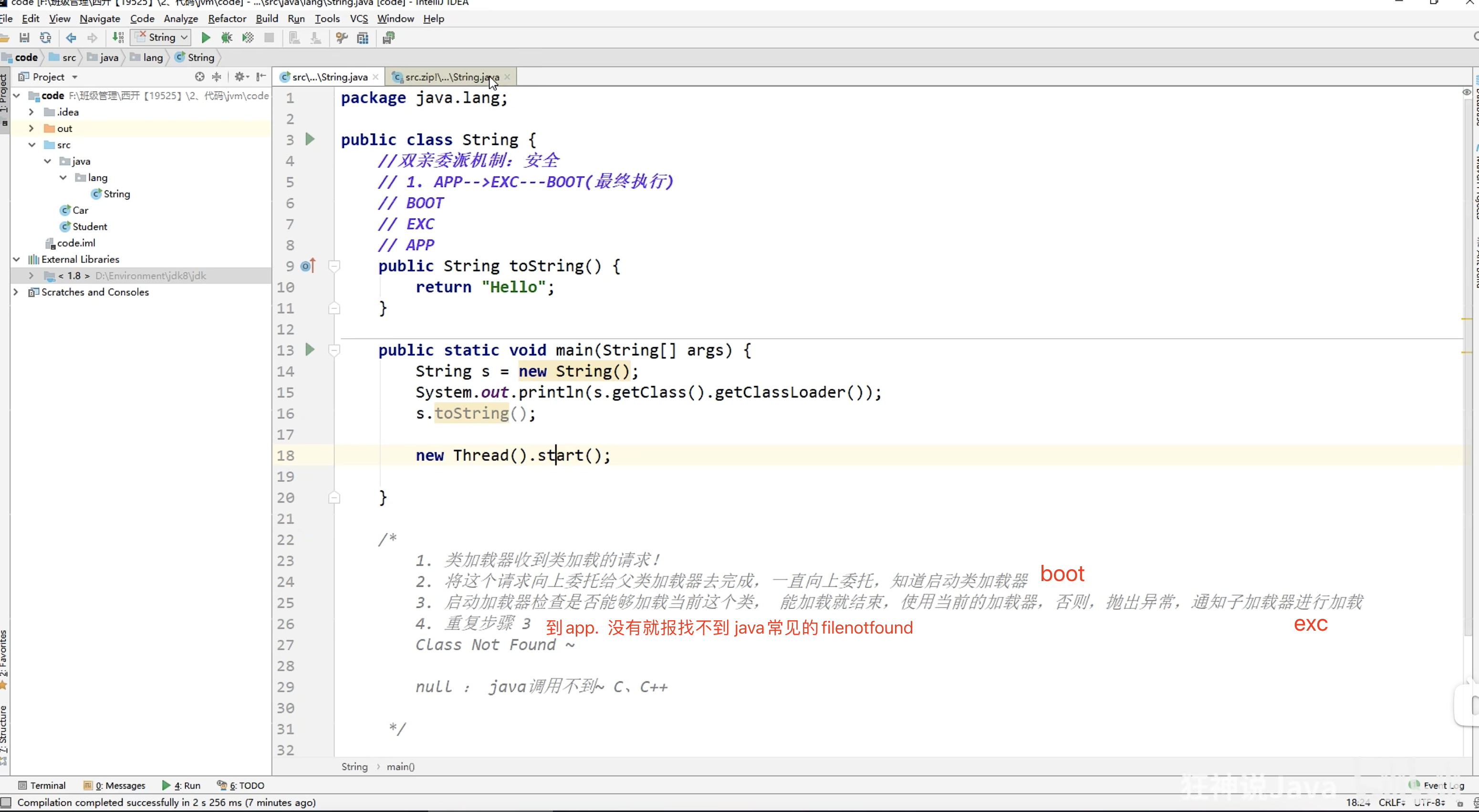This screenshot has height=812, width=1479.
Task: Collapse the code project root node
Action: point(17,95)
